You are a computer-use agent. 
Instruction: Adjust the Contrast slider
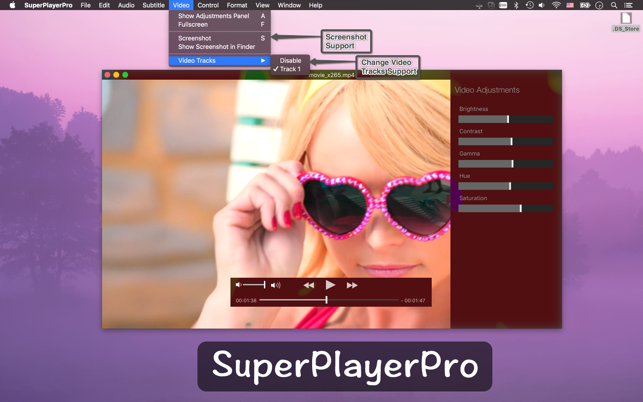click(506, 142)
